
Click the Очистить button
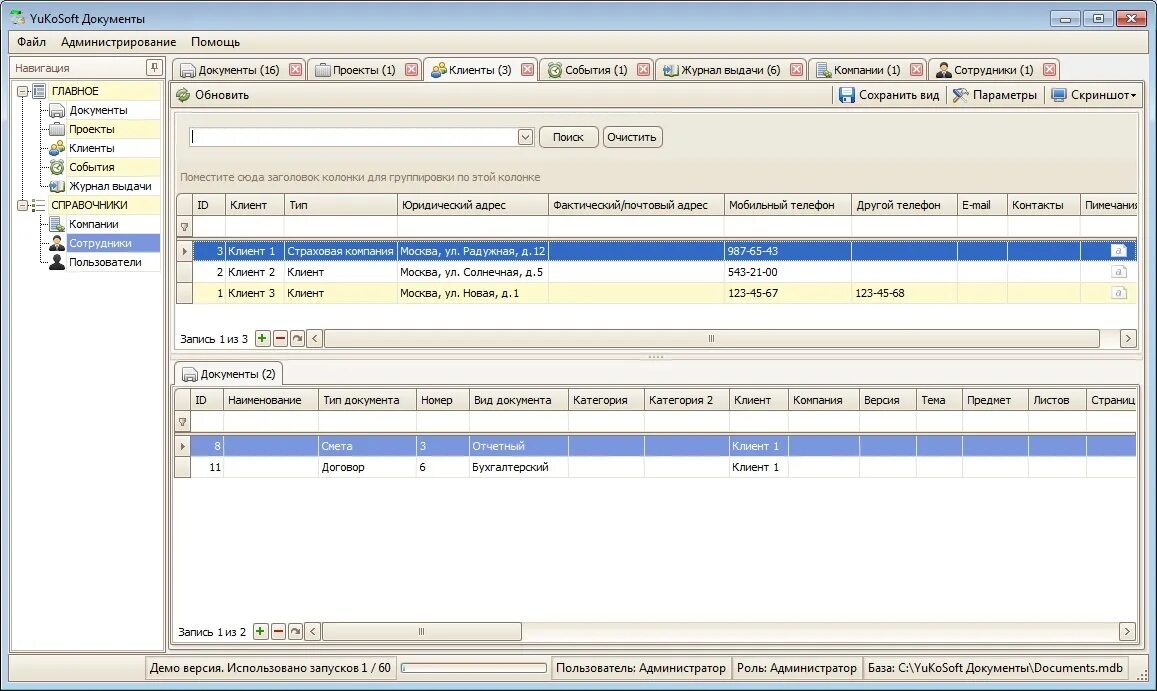click(x=632, y=137)
